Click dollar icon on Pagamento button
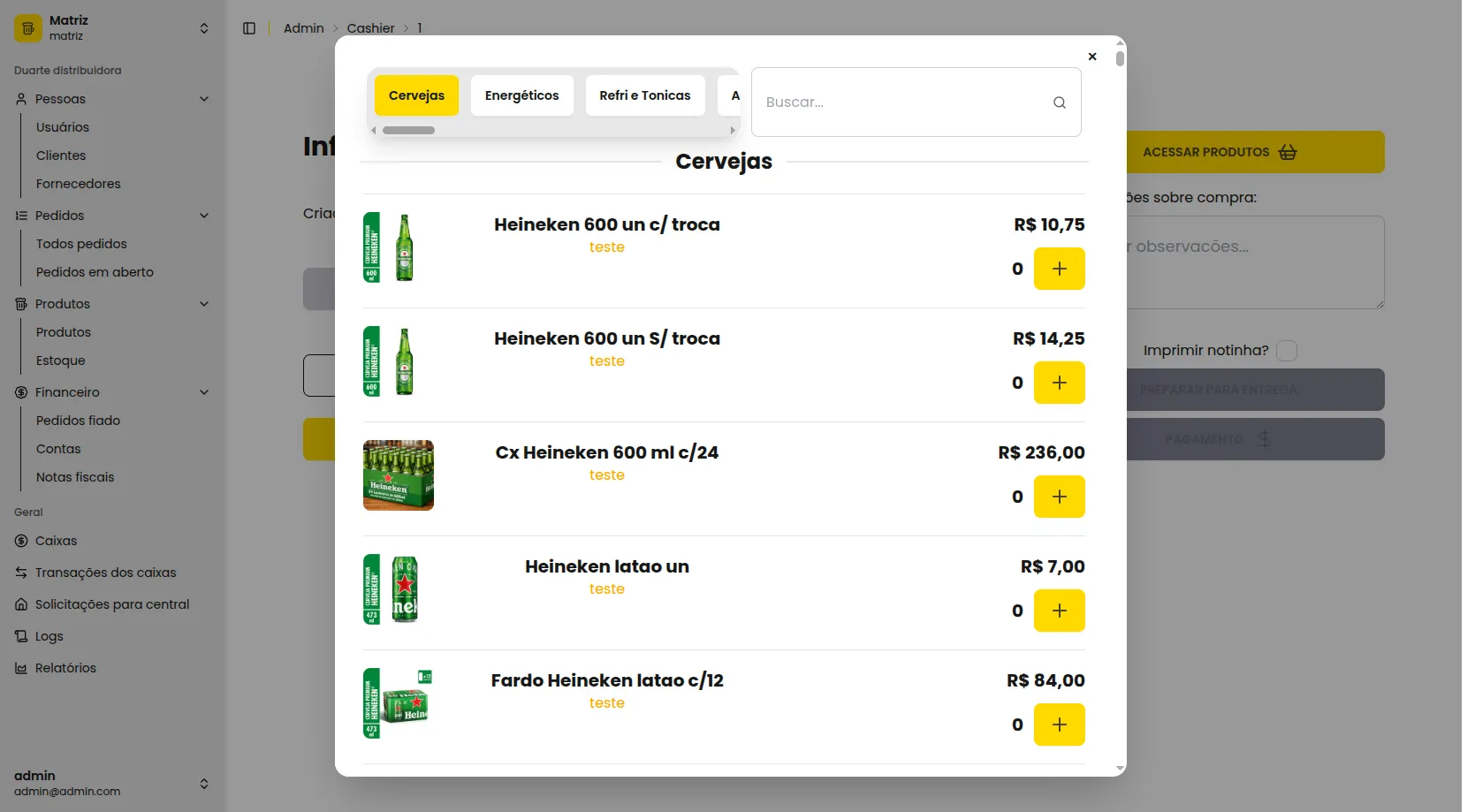The image size is (1475, 812). (x=1265, y=439)
